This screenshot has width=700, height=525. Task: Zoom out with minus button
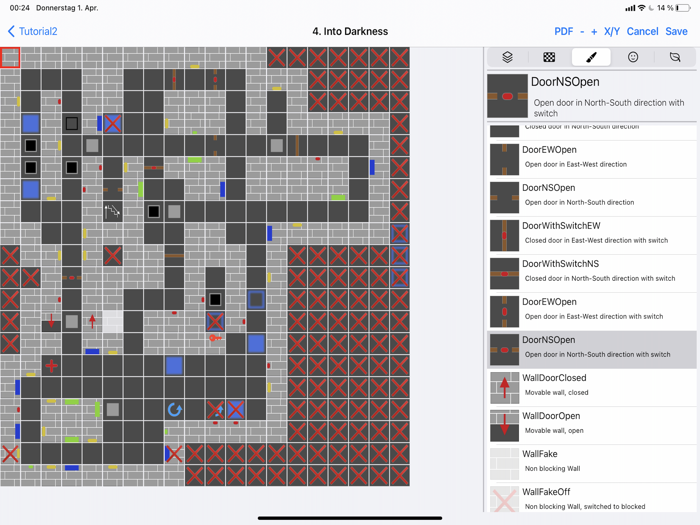[582, 31]
